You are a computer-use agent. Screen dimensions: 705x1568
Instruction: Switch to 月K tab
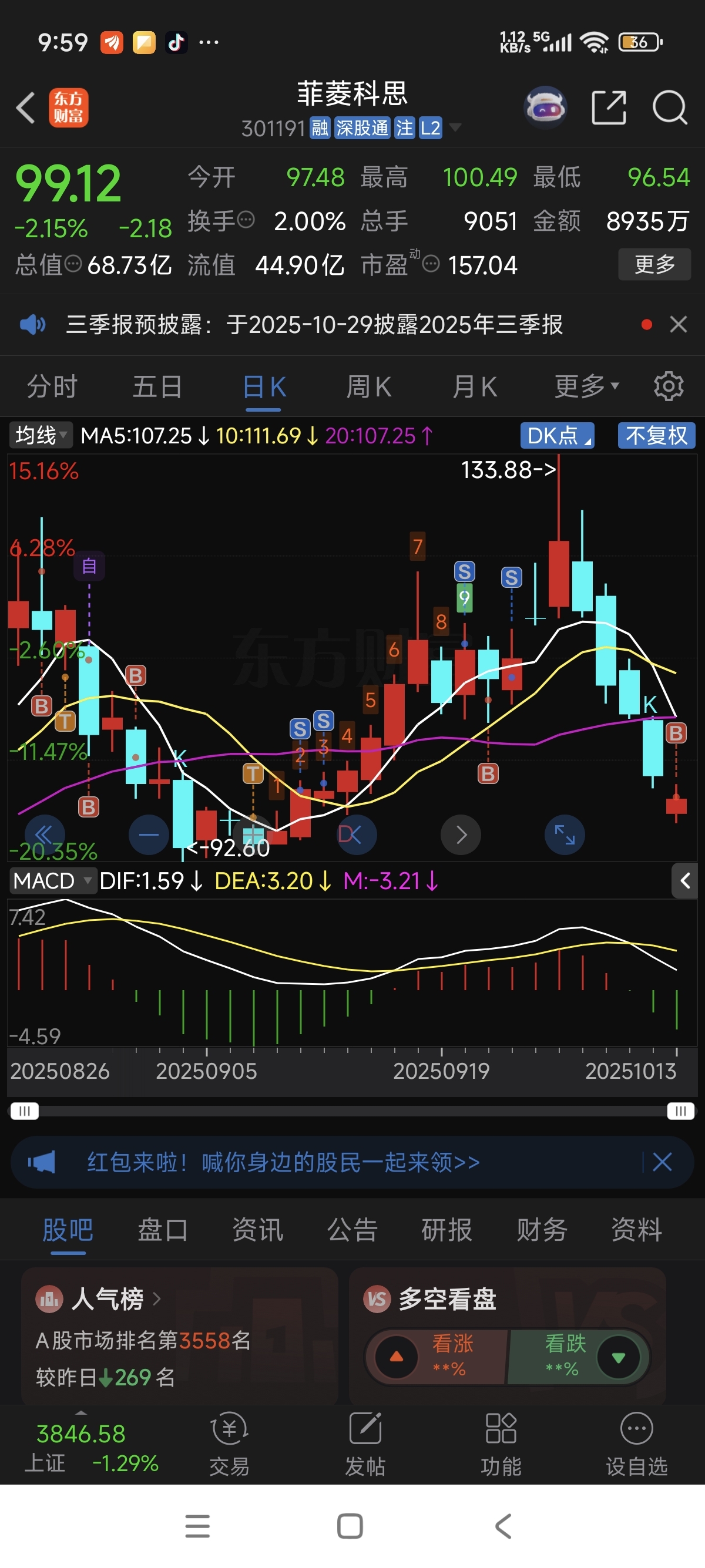(x=475, y=386)
